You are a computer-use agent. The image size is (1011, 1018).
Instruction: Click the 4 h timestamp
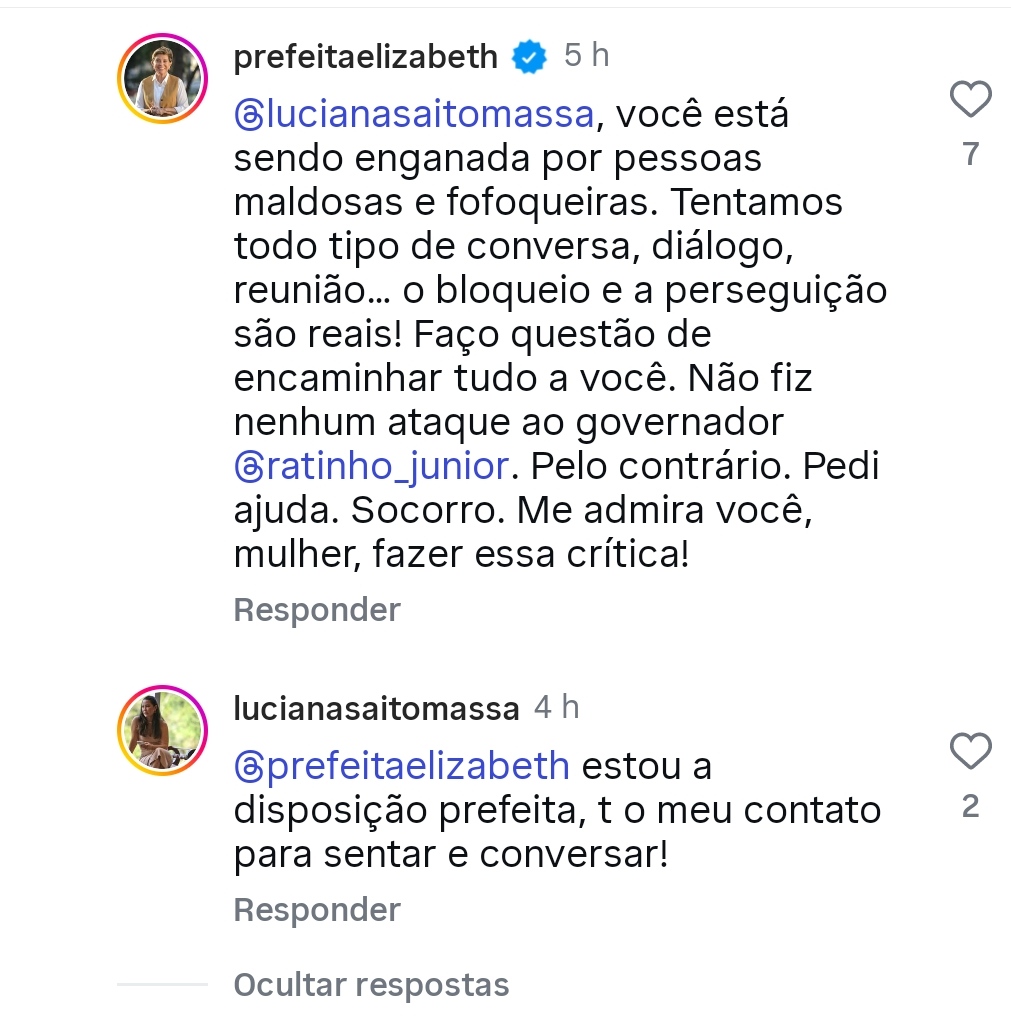(556, 708)
